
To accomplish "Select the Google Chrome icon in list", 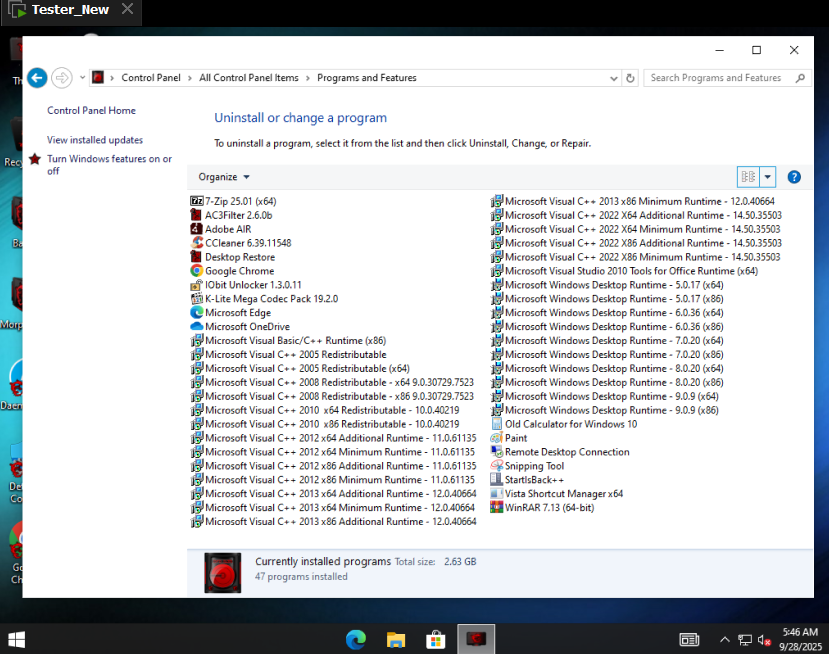I will pos(197,271).
